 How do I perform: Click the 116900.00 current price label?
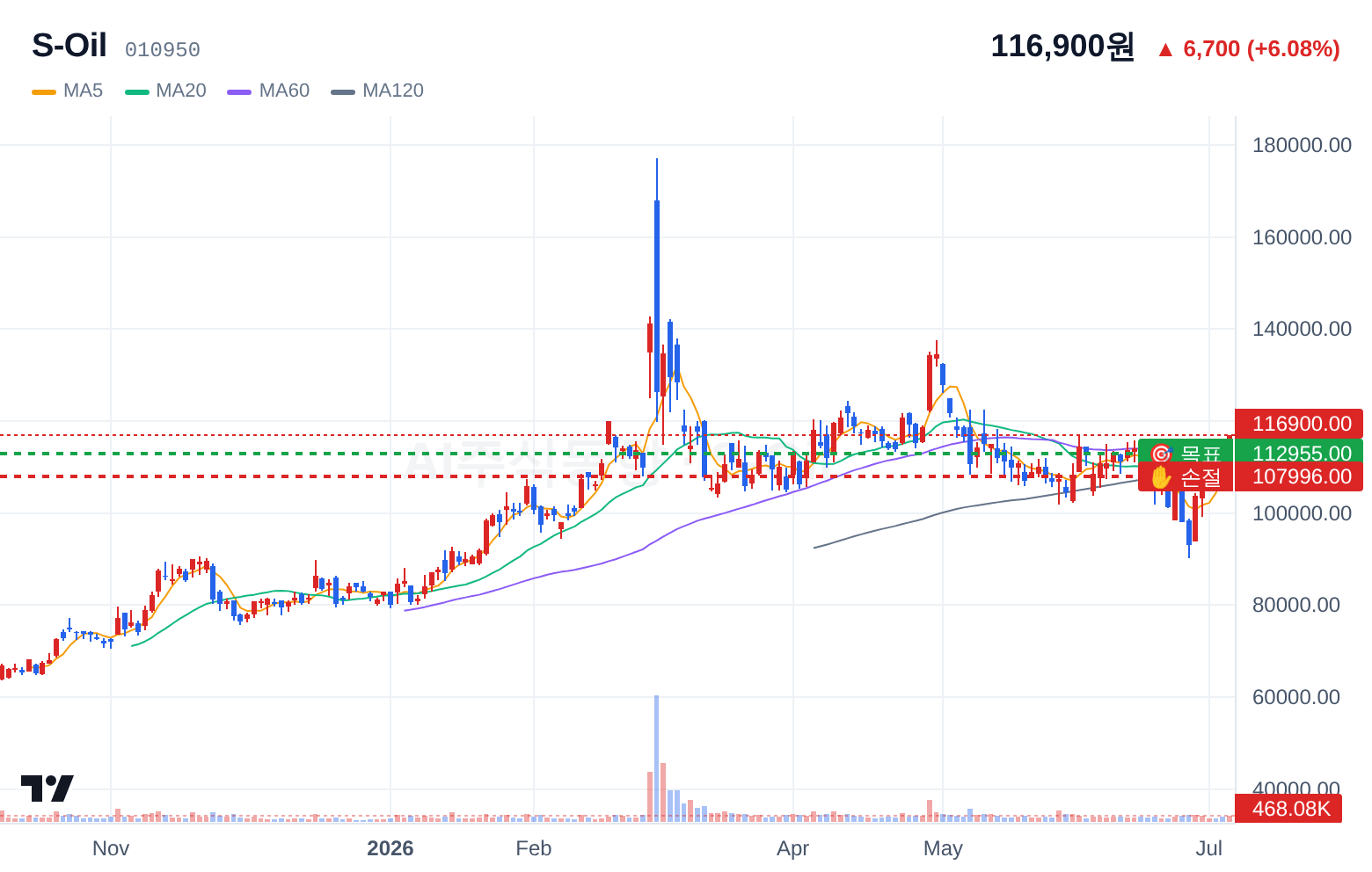tap(1299, 424)
